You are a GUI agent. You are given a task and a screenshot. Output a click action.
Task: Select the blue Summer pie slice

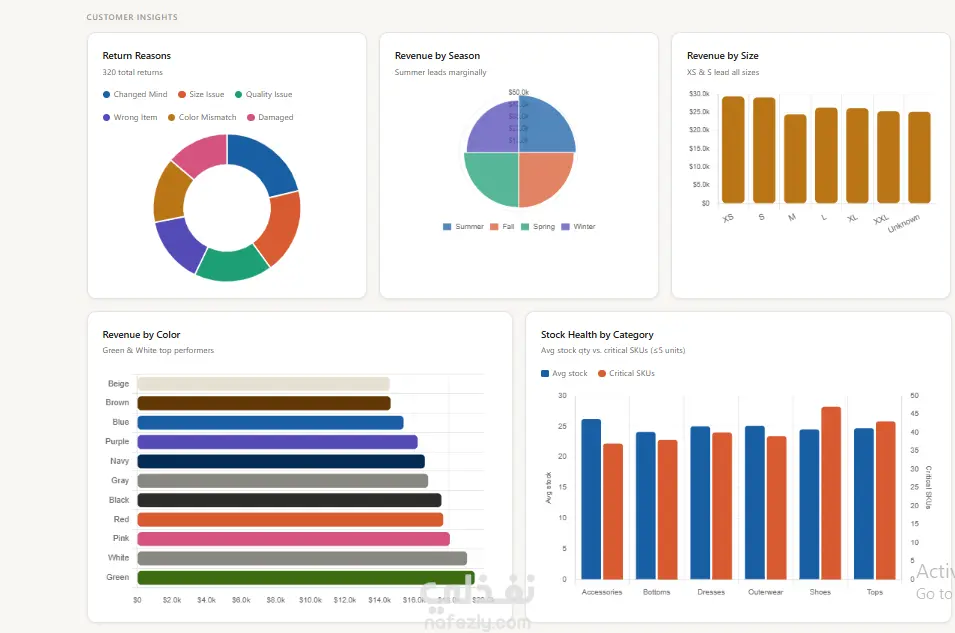546,125
